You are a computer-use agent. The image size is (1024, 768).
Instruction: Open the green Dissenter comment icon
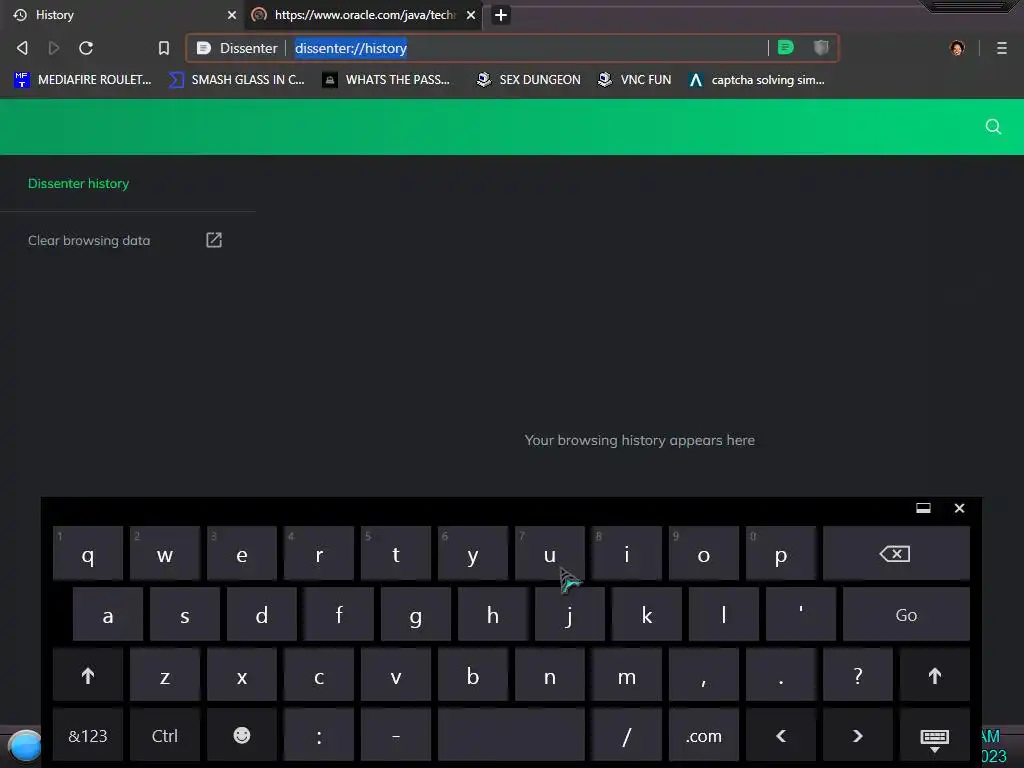point(786,47)
